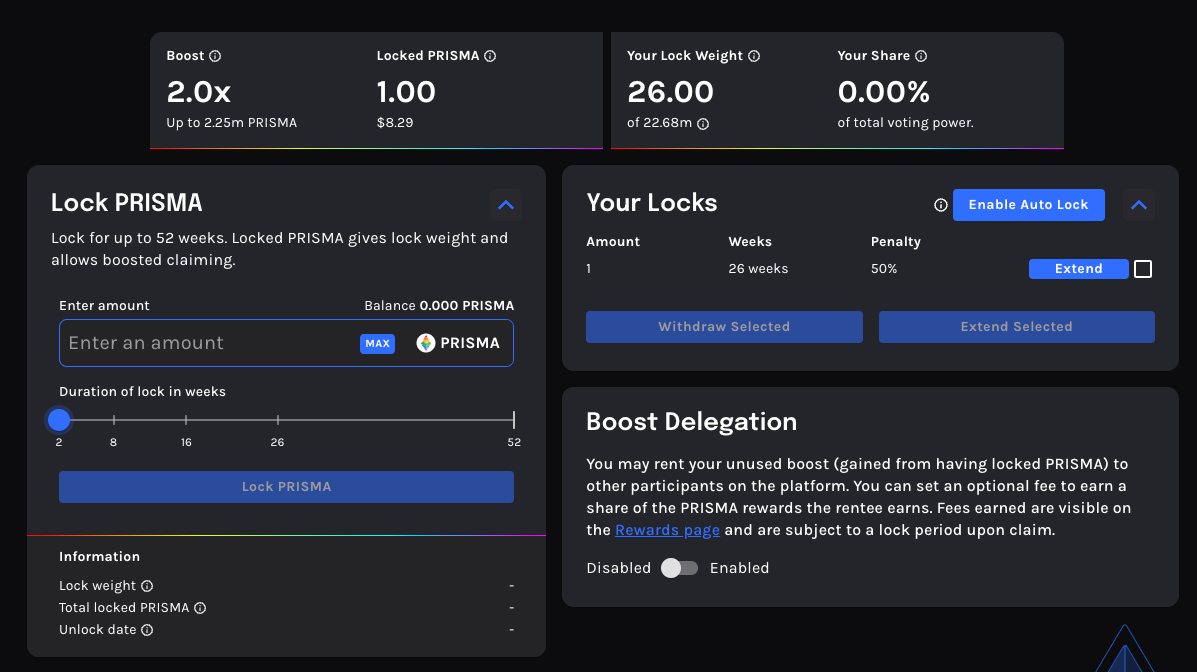Image resolution: width=1197 pixels, height=672 pixels.
Task: Click the MAX amount button
Action: (377, 344)
